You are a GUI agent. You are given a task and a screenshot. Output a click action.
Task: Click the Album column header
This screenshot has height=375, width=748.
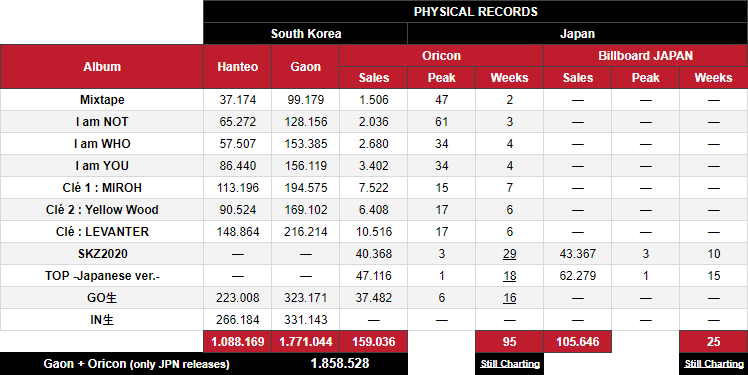pos(102,67)
